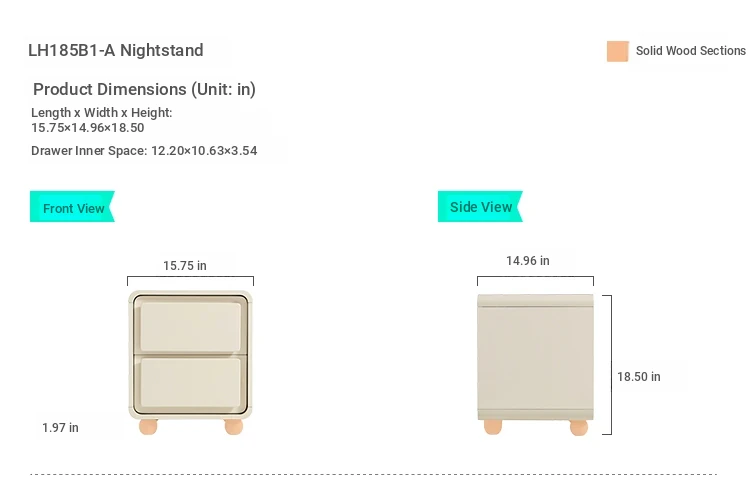Click the side view nightstand image

pos(535,364)
